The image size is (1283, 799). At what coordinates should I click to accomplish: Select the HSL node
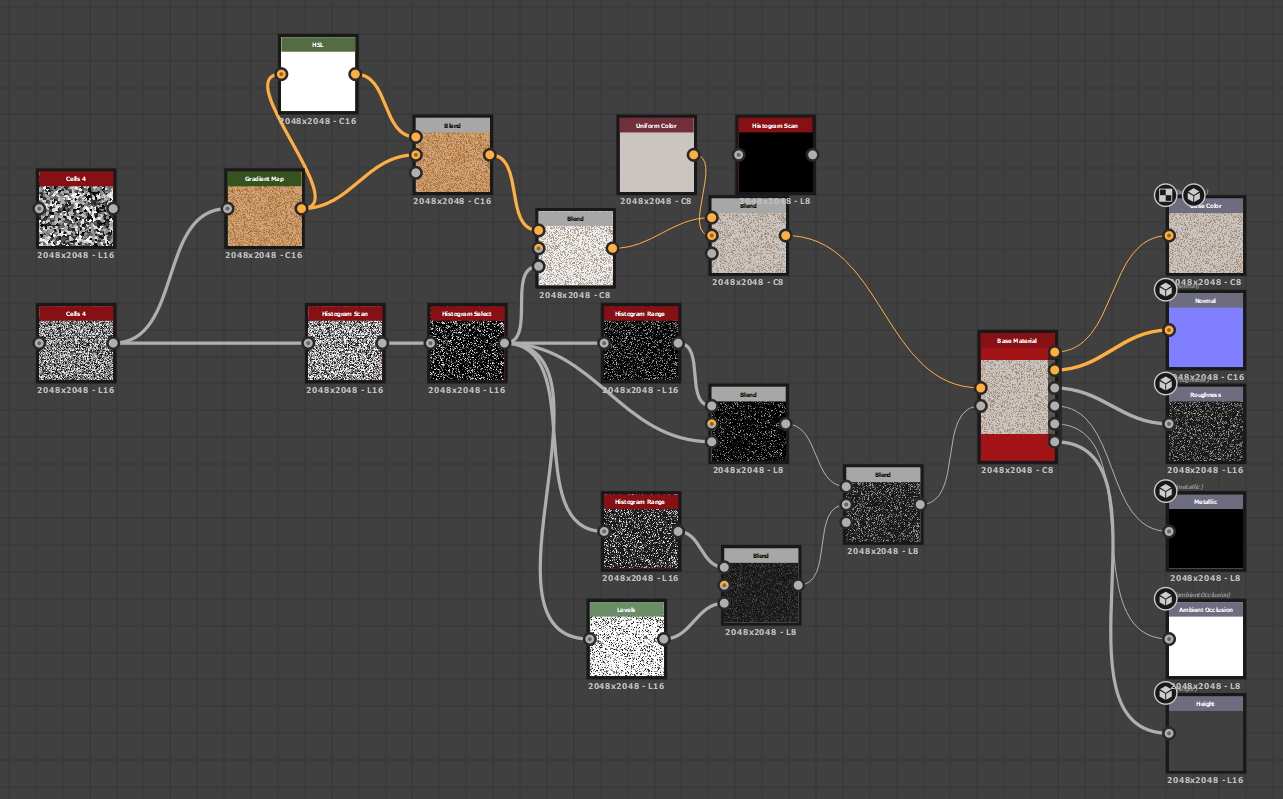tap(318, 75)
